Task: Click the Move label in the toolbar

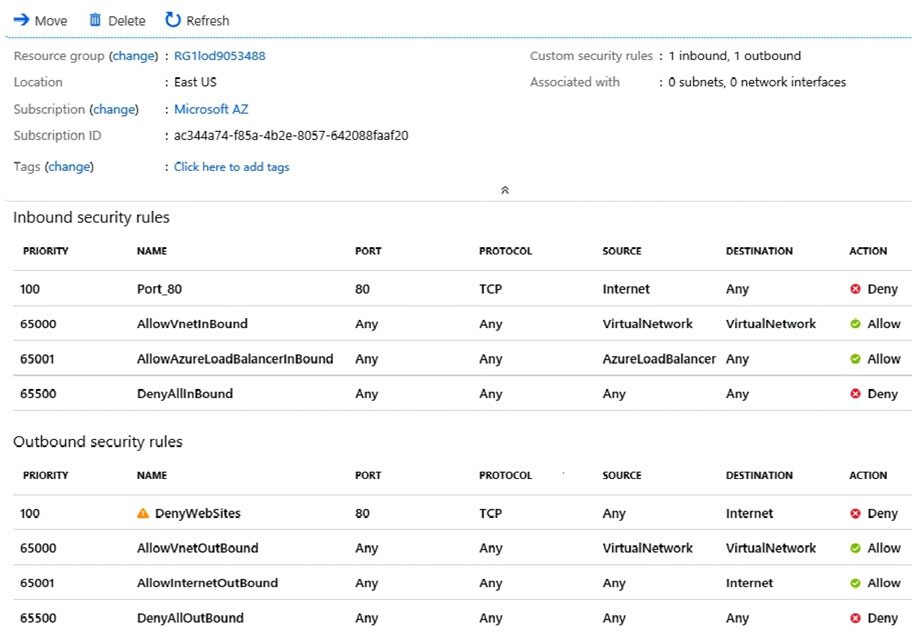Action: [51, 21]
